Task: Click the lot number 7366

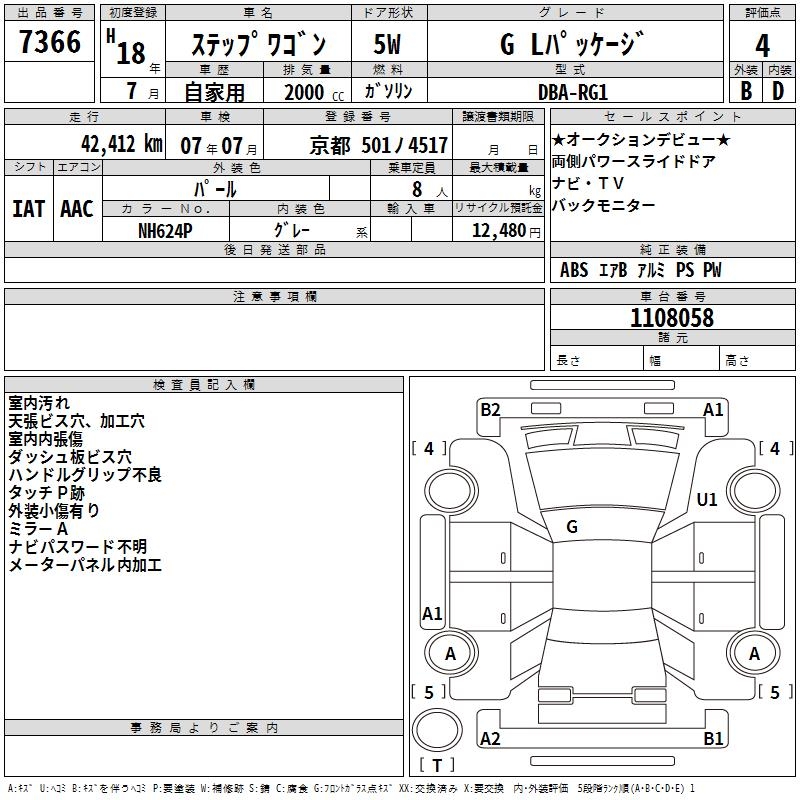Action: click(50, 42)
